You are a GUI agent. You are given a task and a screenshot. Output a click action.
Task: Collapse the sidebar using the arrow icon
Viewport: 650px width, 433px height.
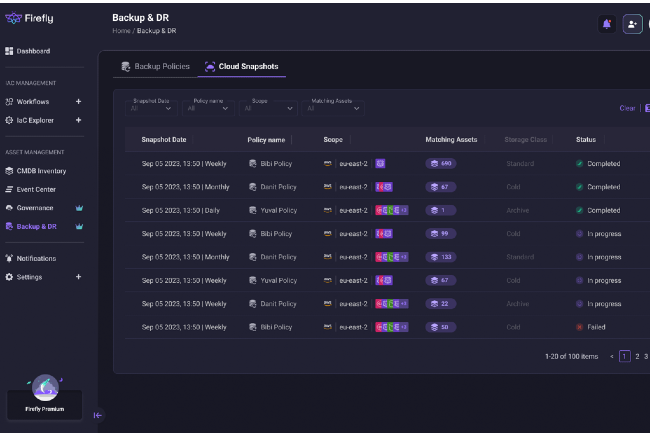click(x=98, y=415)
